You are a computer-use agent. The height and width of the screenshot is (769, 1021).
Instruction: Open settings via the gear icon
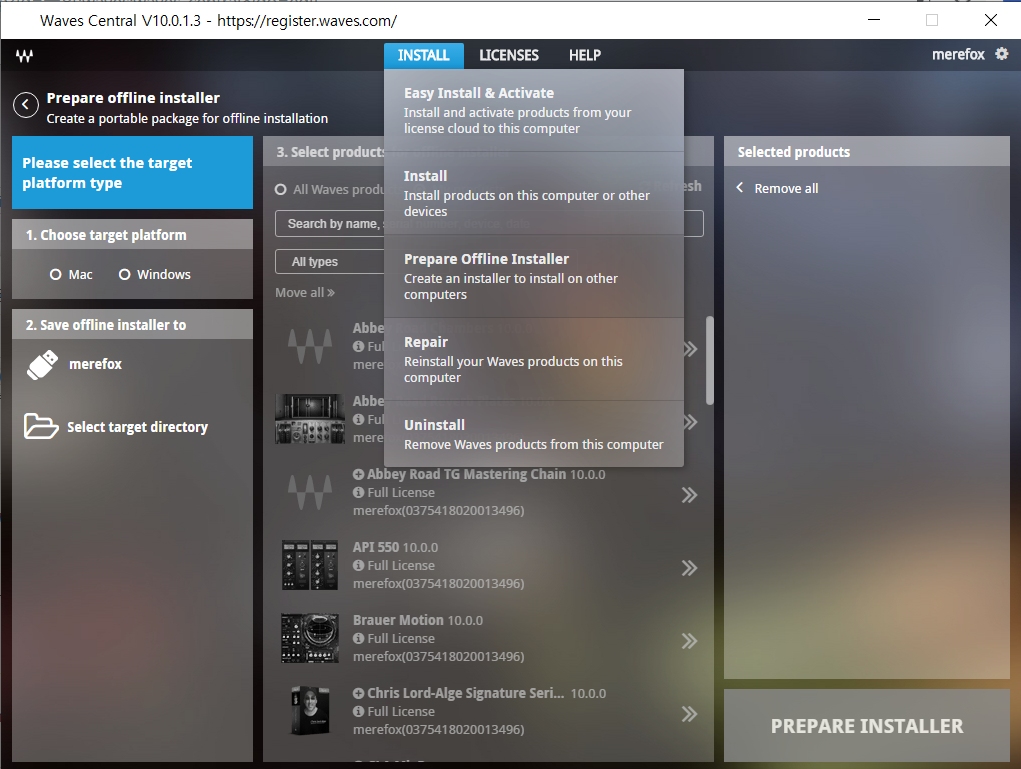pos(1001,54)
